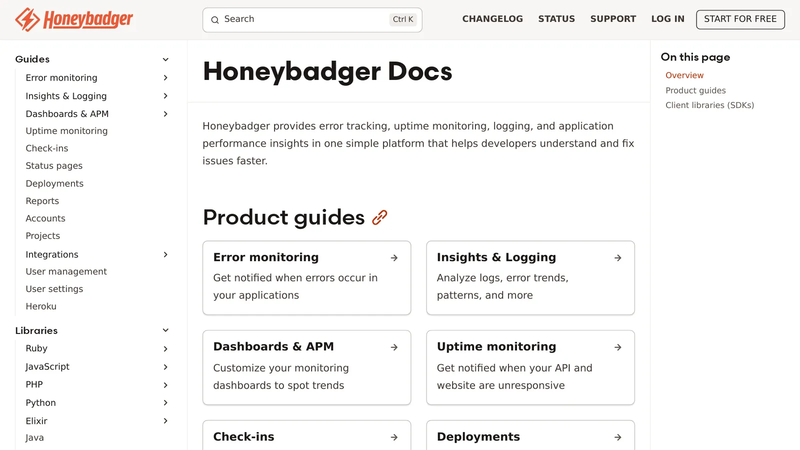Click the Honeybadger logo
This screenshot has width=800, height=450.
[74, 19]
